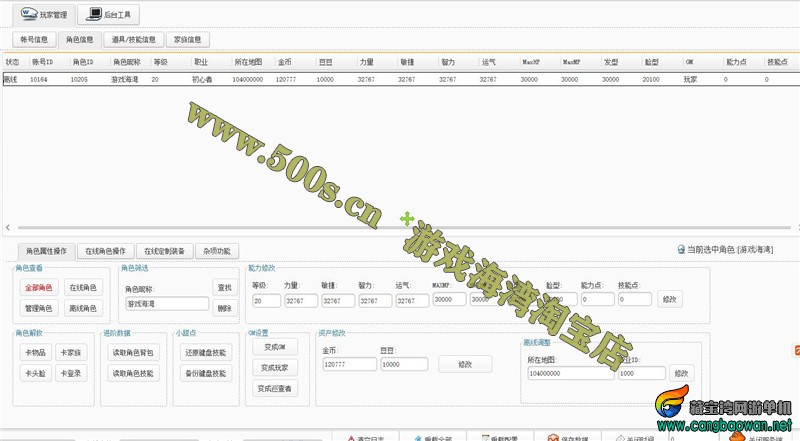
Task: Click the 金币 input in 资产修改
Action: [x=349, y=364]
